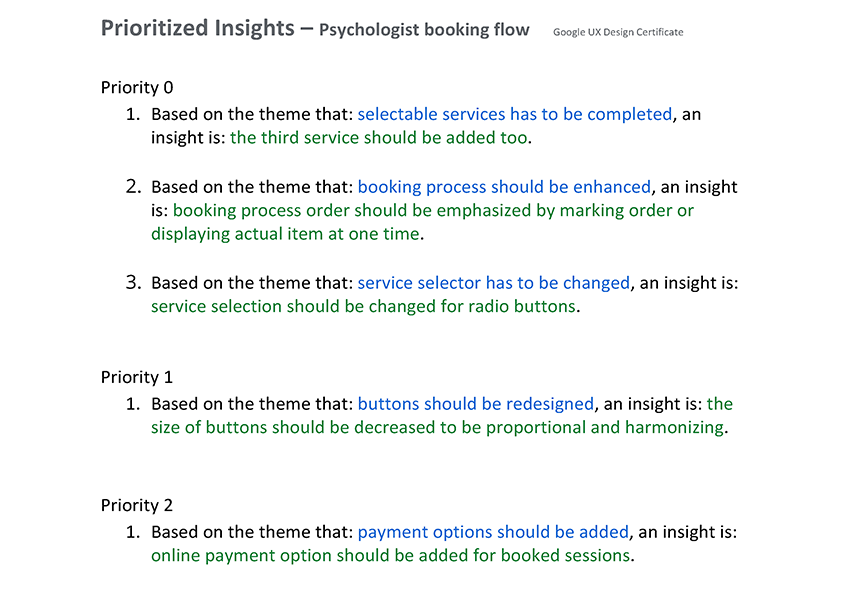
Task: Click green text "proportional and harmonizing" line
Action: pos(438,428)
